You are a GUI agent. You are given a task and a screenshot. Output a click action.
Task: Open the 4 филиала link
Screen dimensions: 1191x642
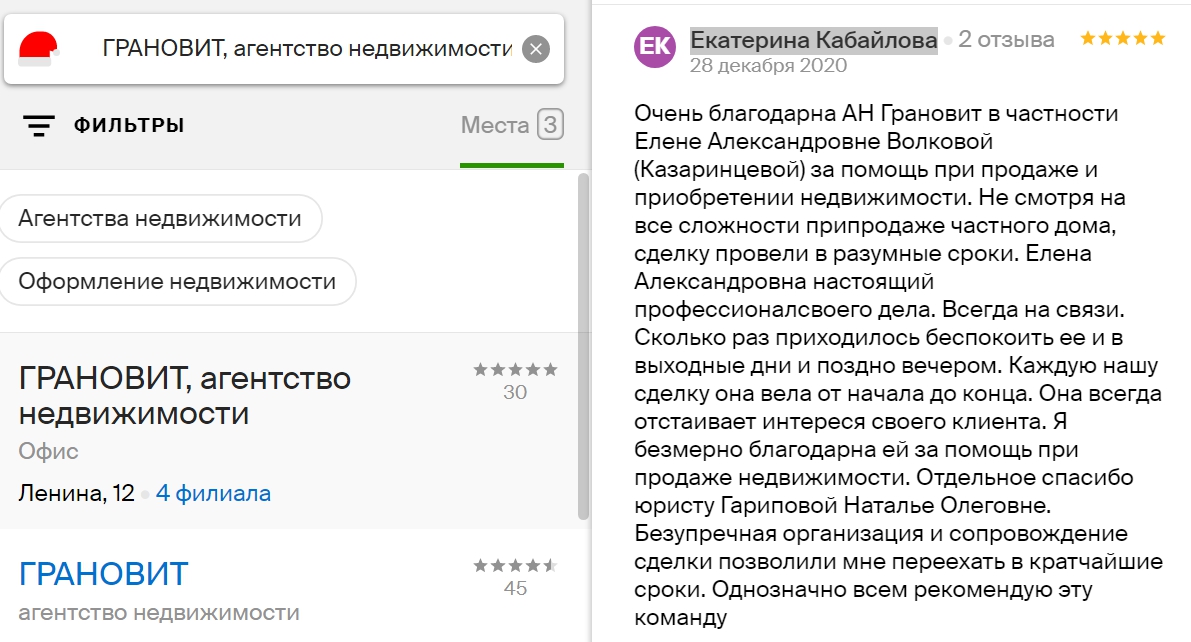(x=213, y=493)
